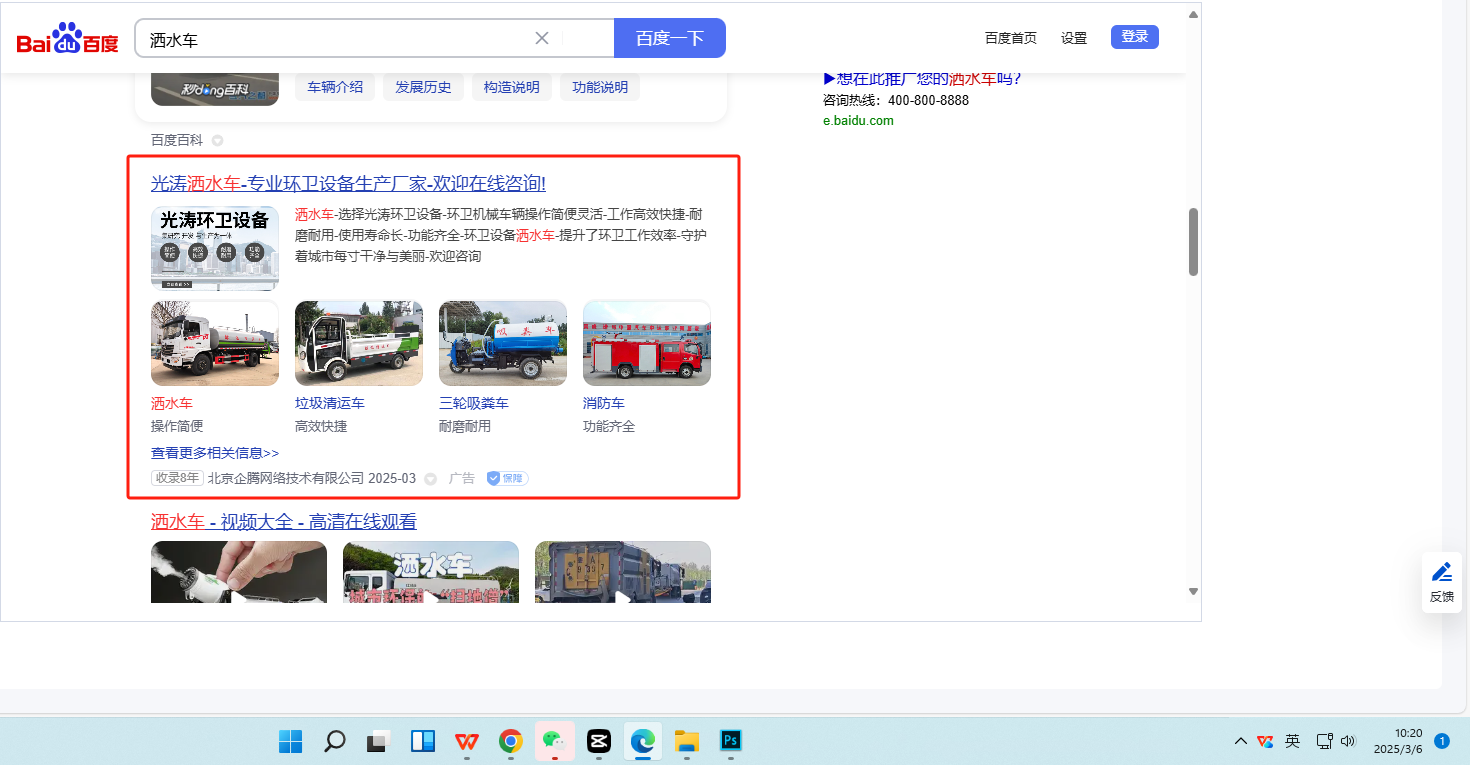
Task: Open the 垃圾清运车 product image
Action: click(359, 343)
